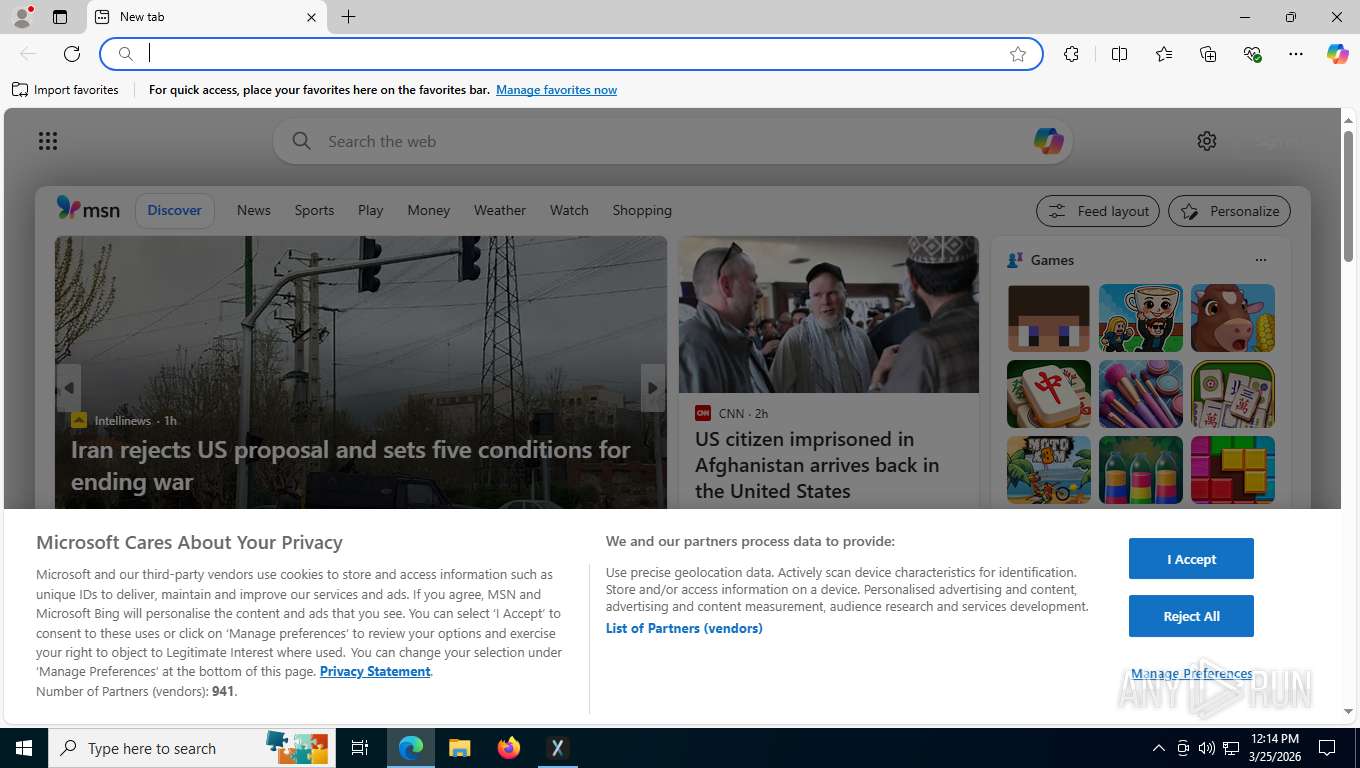This screenshot has height=768, width=1360.
Task: Open File Explorer from taskbar
Action: (459, 748)
